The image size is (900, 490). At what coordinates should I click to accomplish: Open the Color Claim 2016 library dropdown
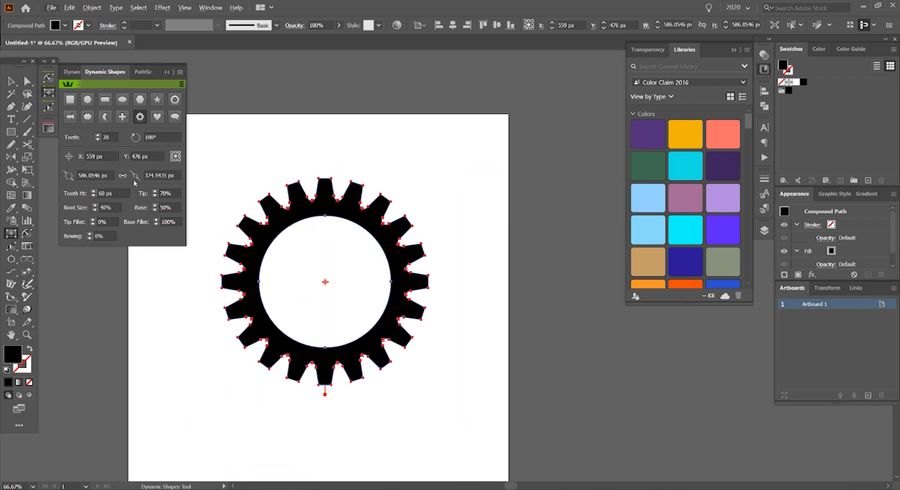pos(689,81)
